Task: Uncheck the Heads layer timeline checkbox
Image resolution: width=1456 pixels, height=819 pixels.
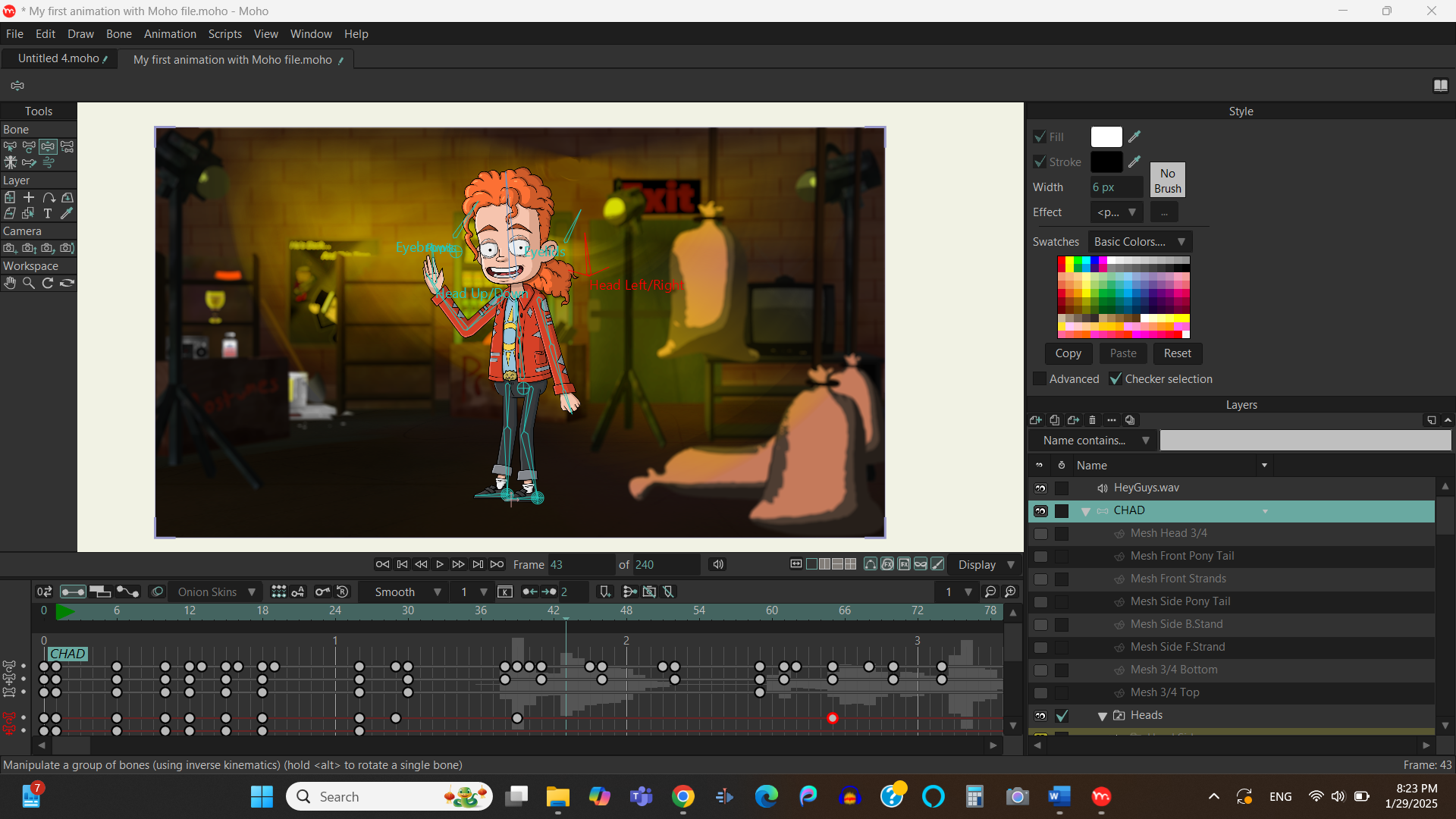Action: tap(1062, 716)
